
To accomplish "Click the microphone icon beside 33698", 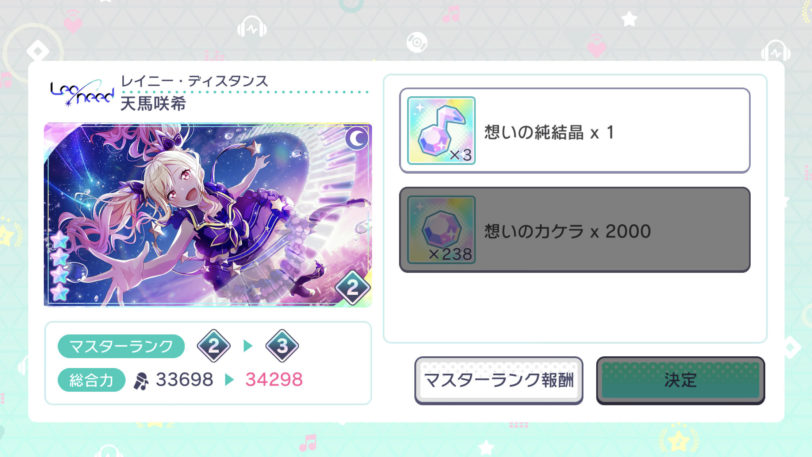I will 140,381.
